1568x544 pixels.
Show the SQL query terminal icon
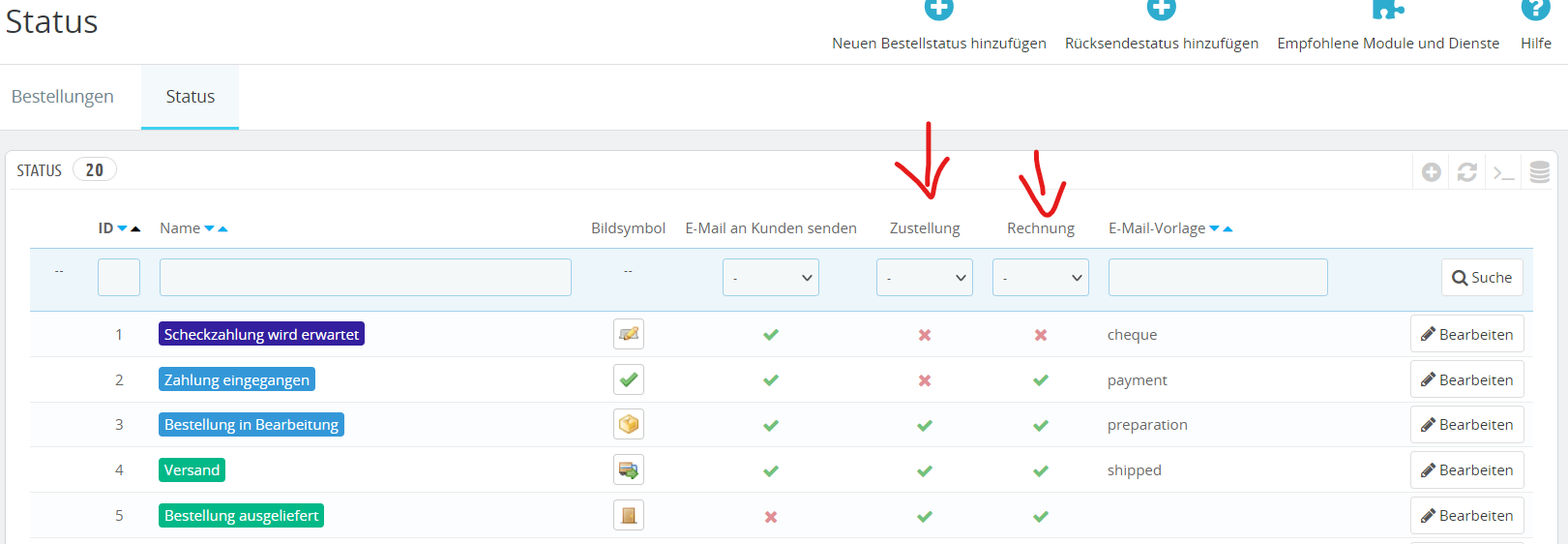tap(1503, 173)
